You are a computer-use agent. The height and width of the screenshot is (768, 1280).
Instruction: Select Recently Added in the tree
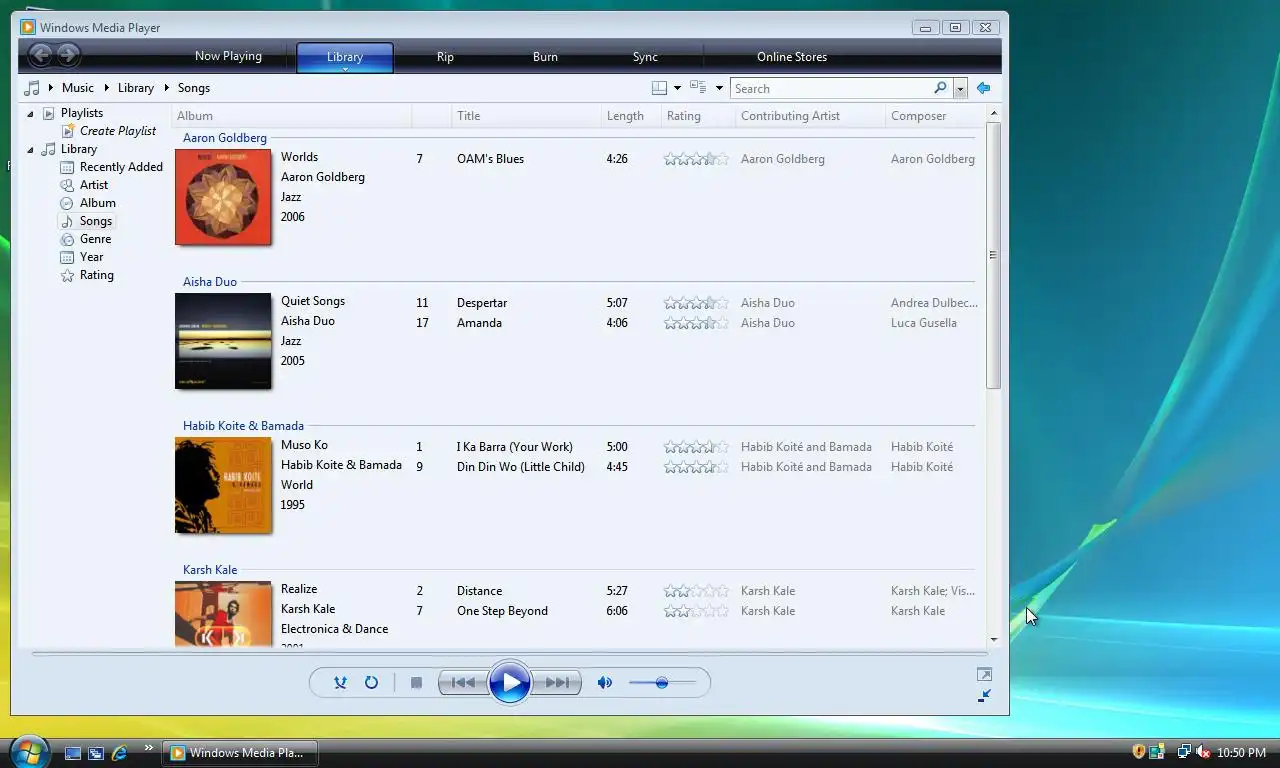(121, 167)
